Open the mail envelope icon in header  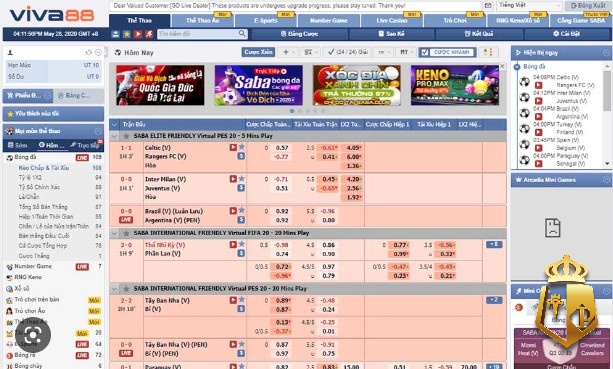pos(488,6)
